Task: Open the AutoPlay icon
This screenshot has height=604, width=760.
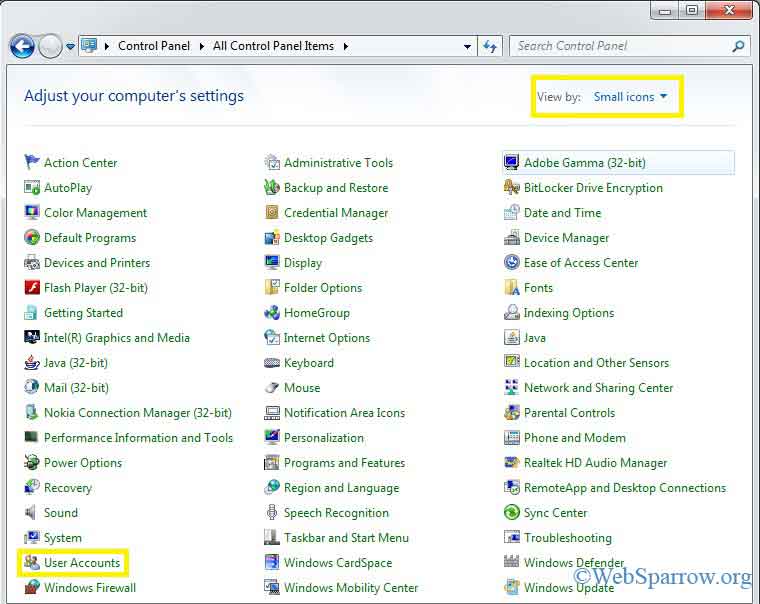Action: [x=32, y=187]
